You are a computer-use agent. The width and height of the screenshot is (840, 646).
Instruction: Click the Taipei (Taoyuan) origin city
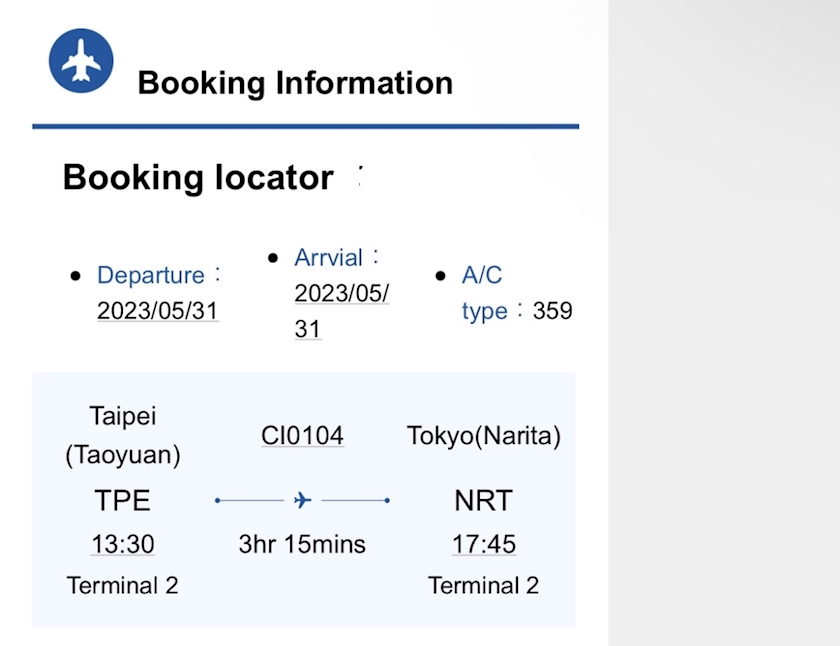click(x=123, y=435)
